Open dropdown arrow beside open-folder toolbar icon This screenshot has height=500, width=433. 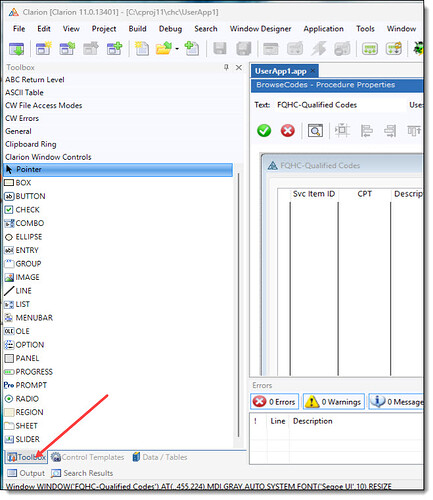pos(177,49)
